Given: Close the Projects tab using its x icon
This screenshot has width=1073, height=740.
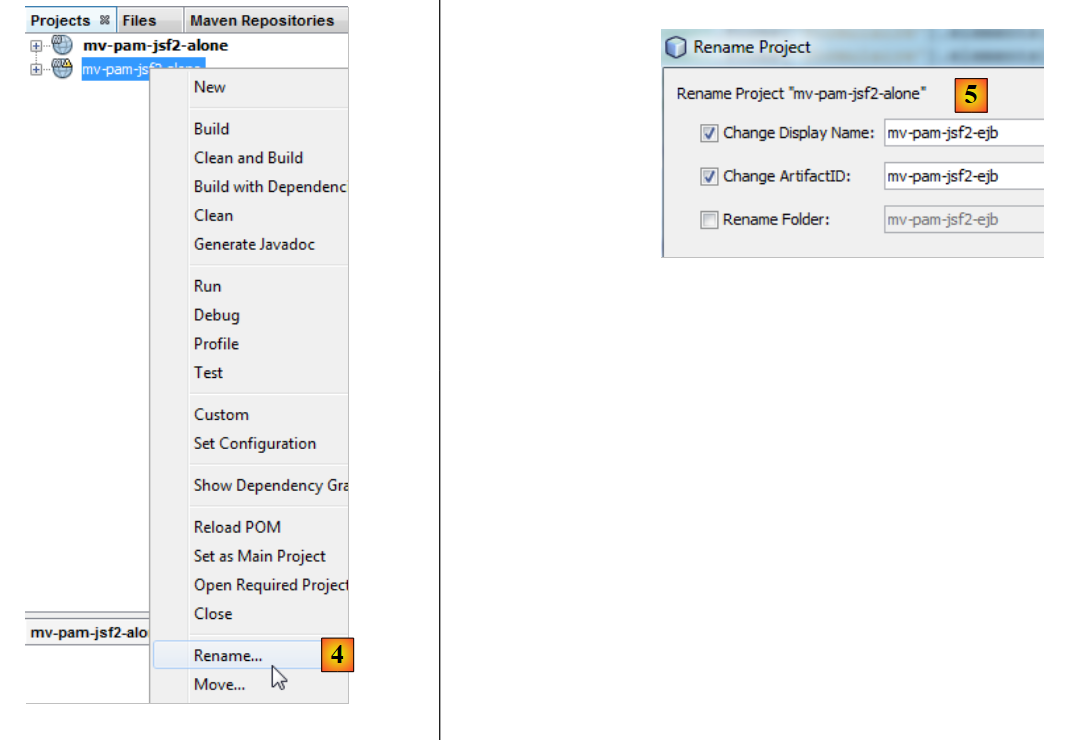Looking at the screenshot, I should point(105,20).
